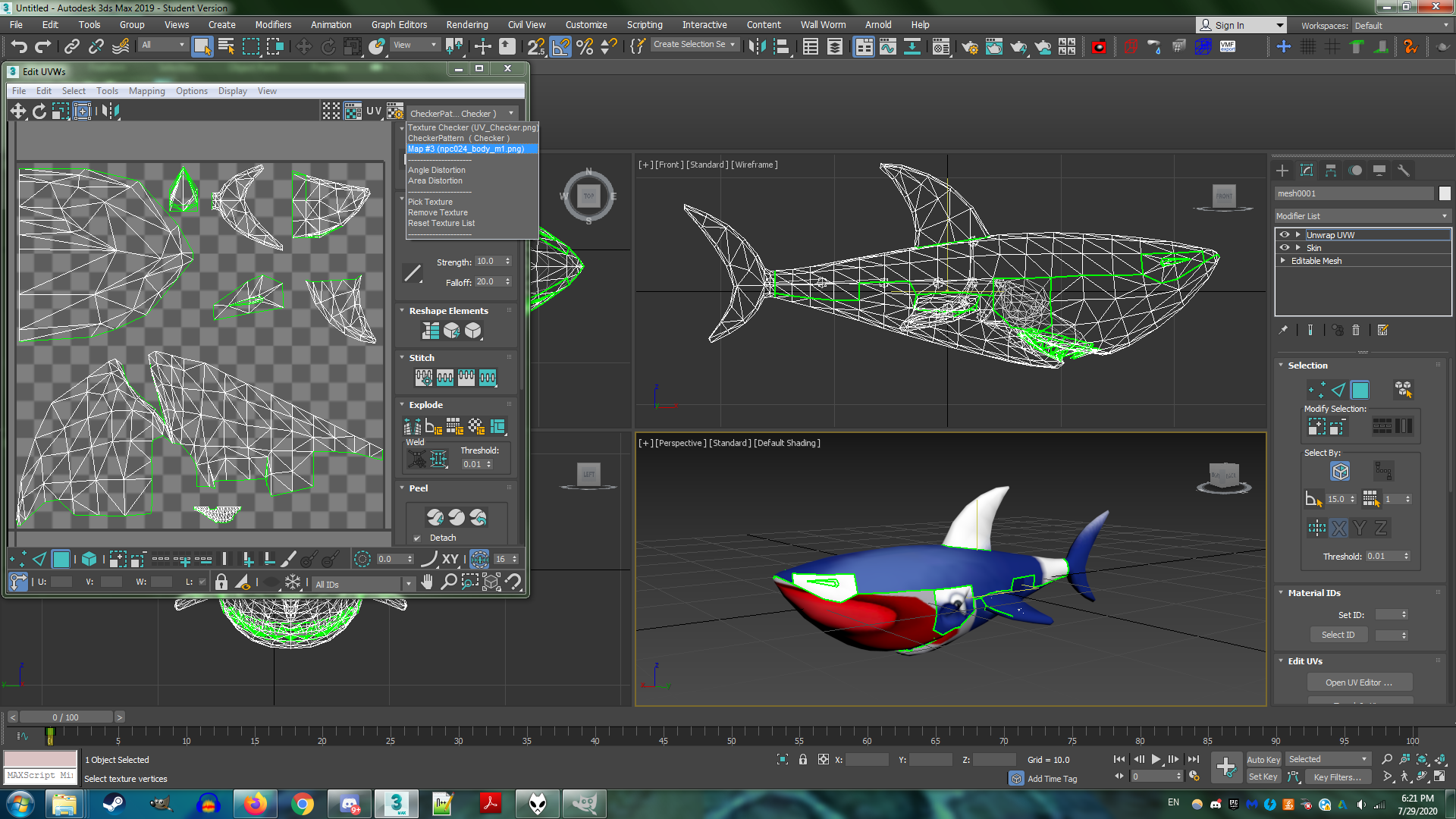Open Google Chrome from the taskbar
The image size is (1456, 819).
pyautogui.click(x=303, y=803)
